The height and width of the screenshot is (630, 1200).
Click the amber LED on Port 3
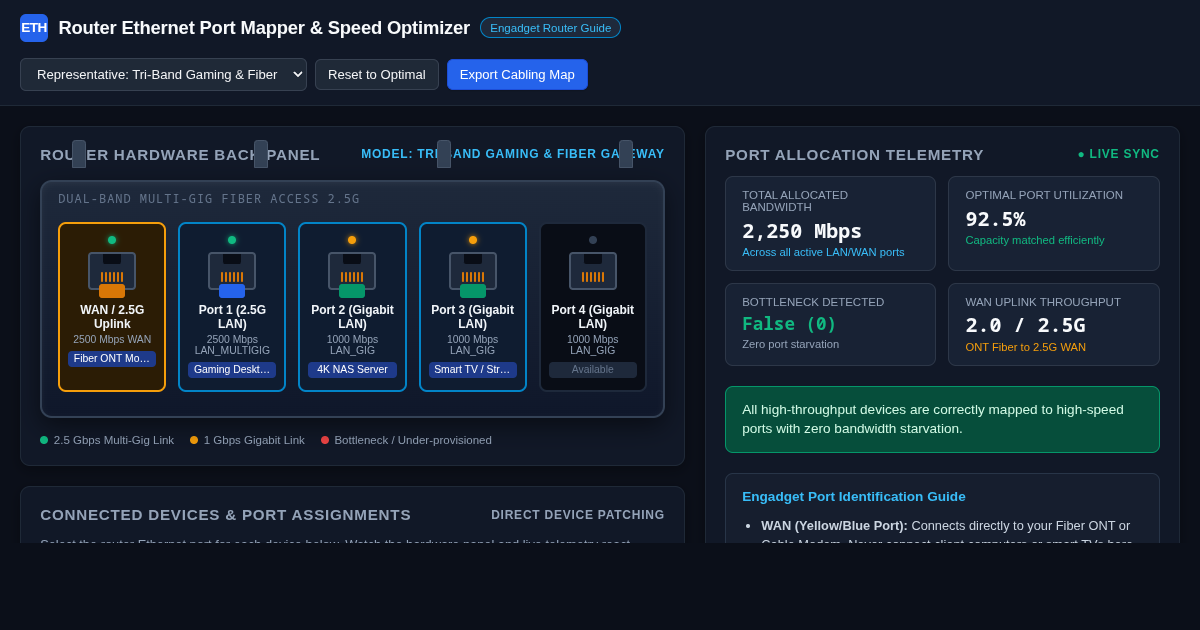473,240
